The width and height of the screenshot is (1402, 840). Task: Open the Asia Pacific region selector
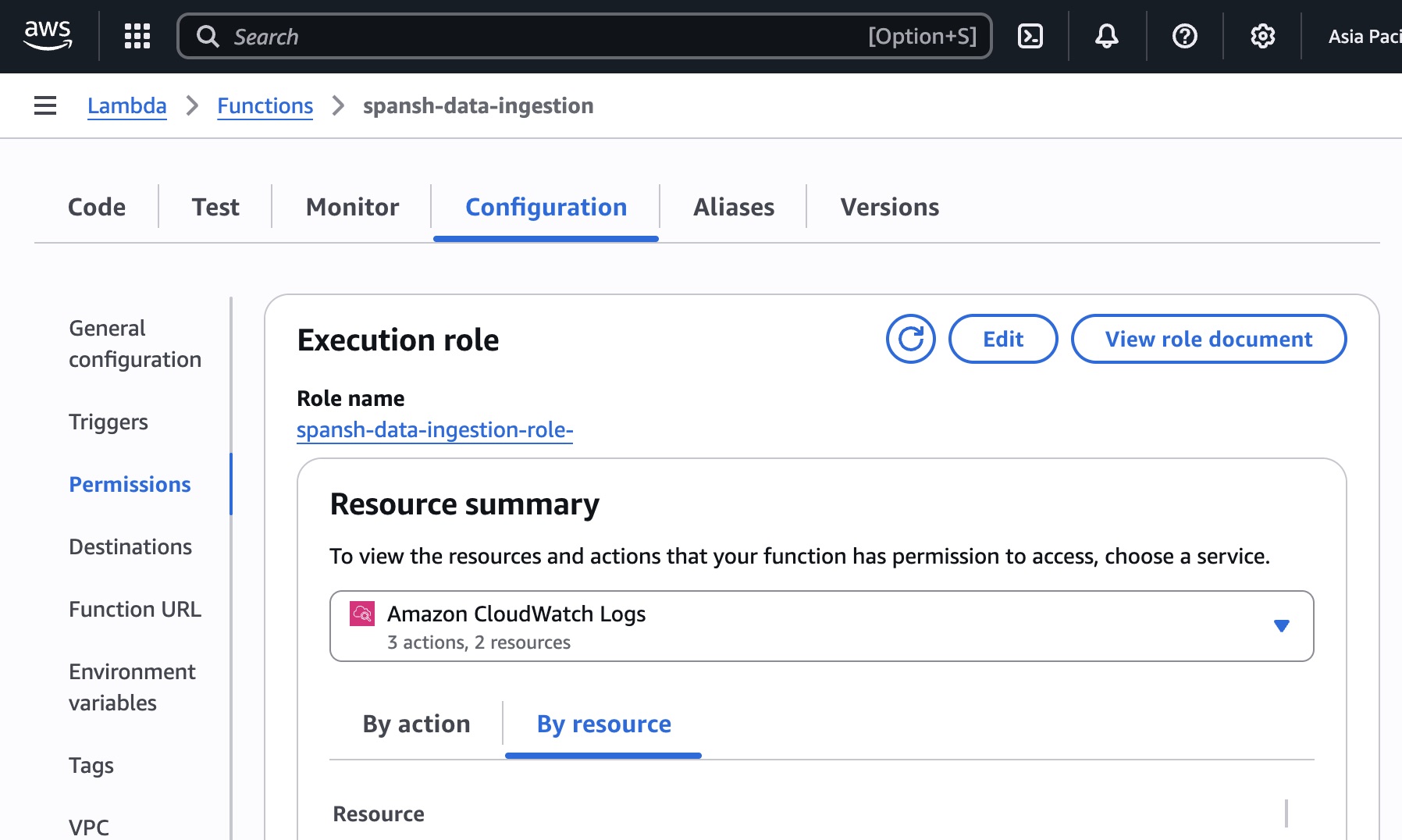coord(1364,37)
